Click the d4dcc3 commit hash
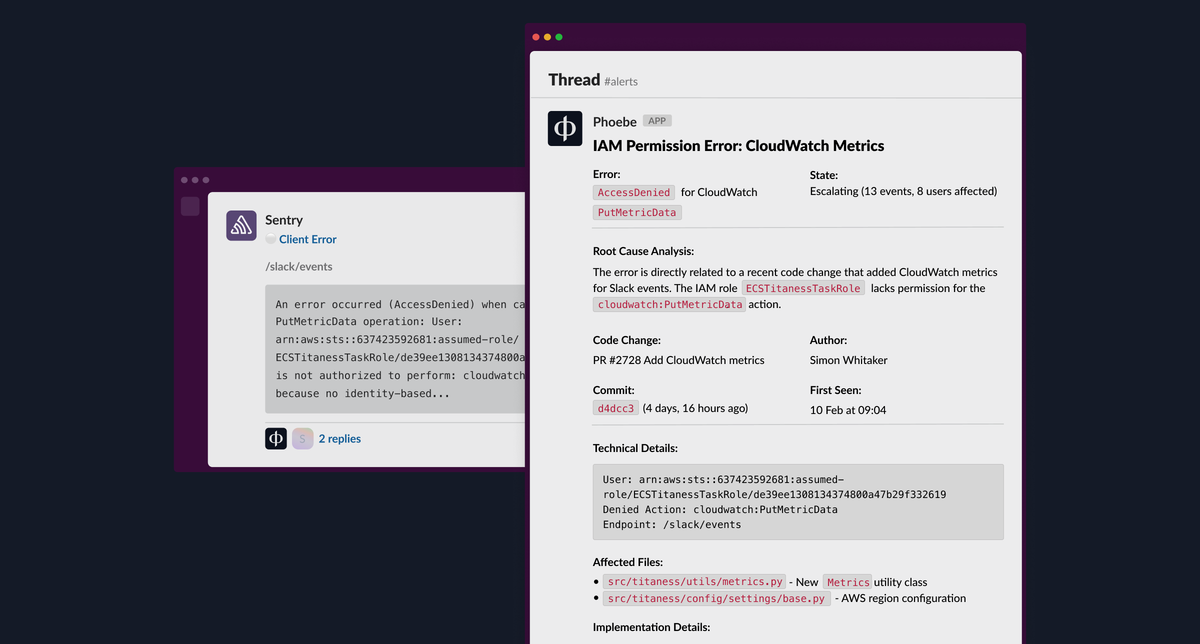The width and height of the screenshot is (1200, 644). pyautogui.click(x=615, y=408)
